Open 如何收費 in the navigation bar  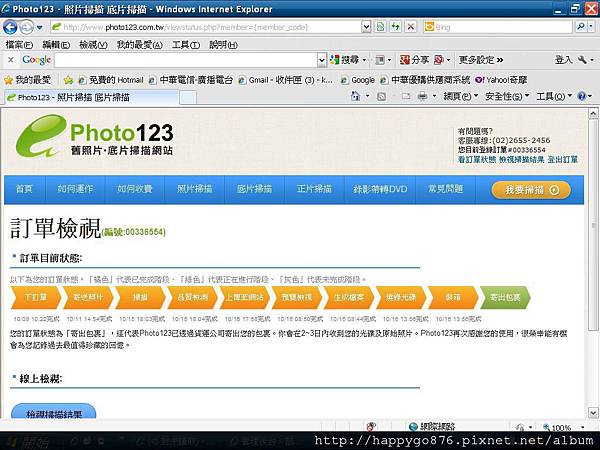click(135, 189)
